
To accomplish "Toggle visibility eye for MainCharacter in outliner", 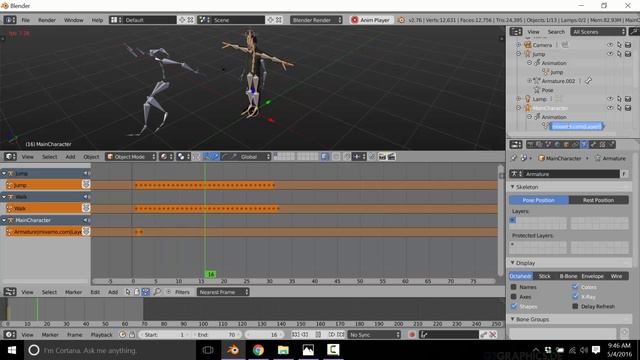I will click(x=610, y=108).
